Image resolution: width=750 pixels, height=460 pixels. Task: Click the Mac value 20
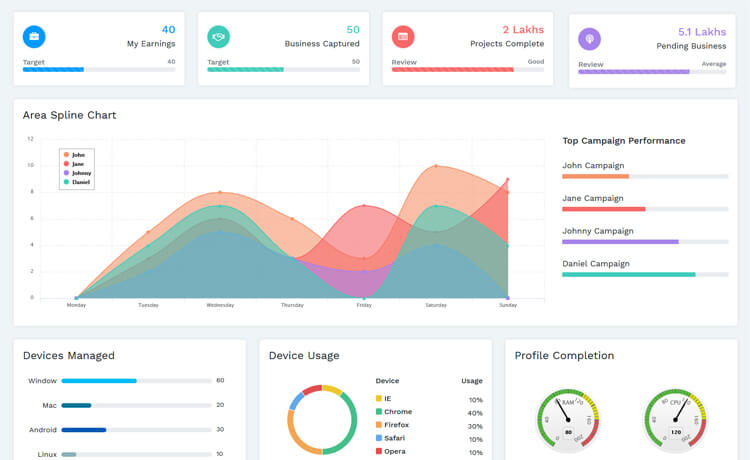click(220, 405)
